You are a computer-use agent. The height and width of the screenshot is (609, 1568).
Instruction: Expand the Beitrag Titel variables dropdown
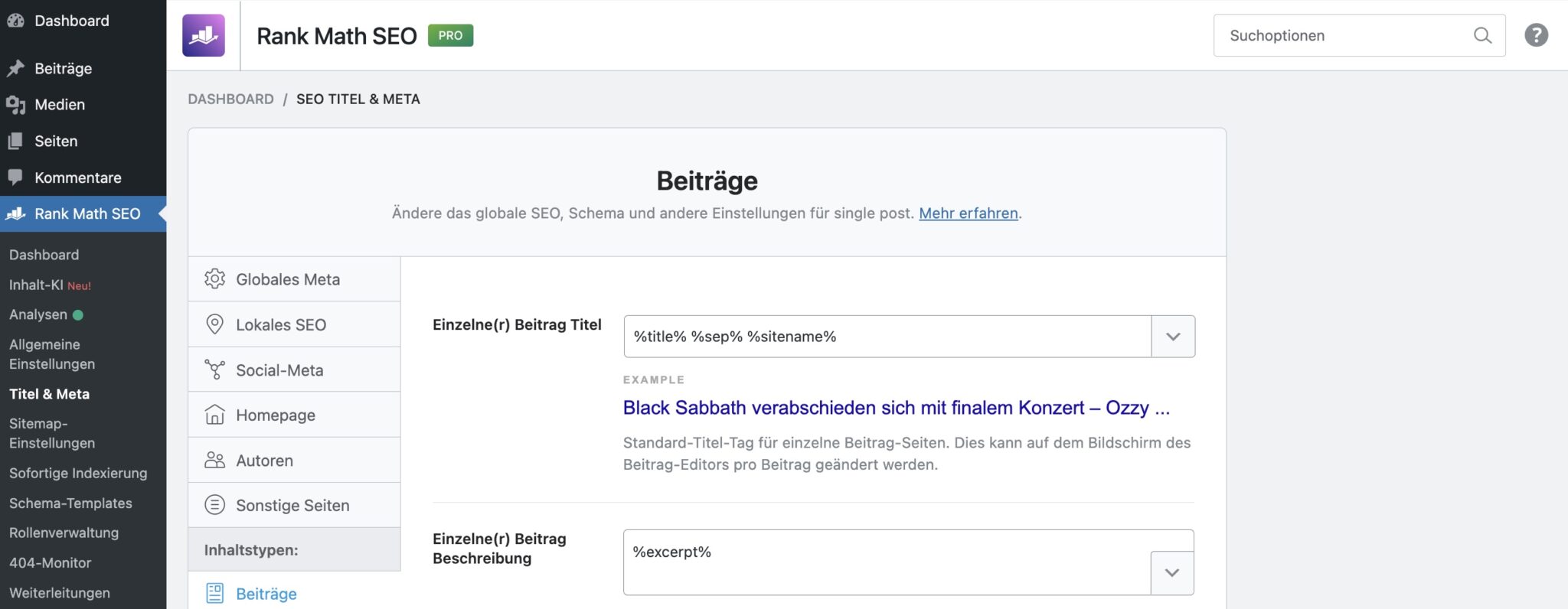1173,337
